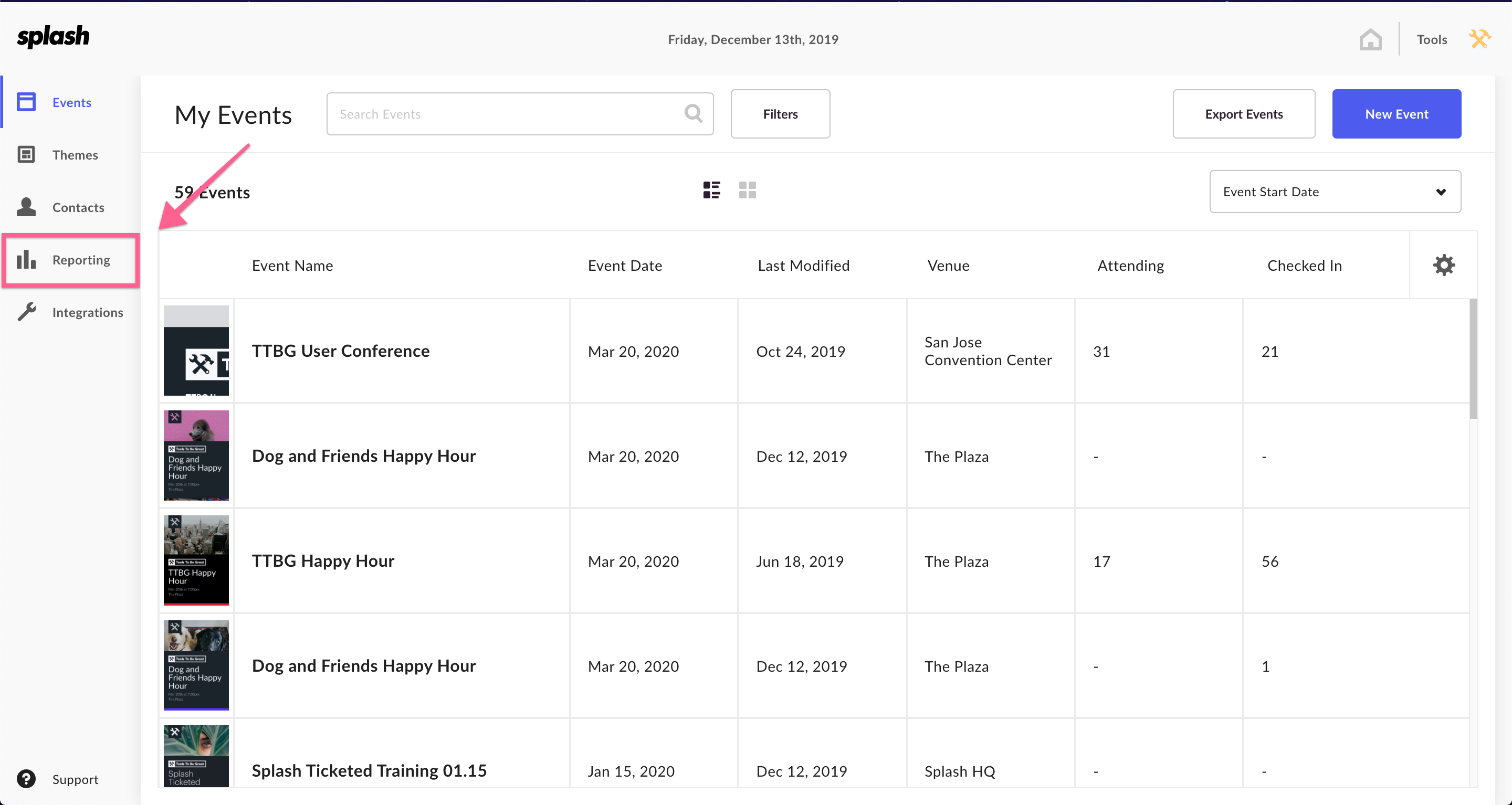The width and height of the screenshot is (1512, 805).
Task: Open TTBG Happy Hour event
Action: click(323, 561)
